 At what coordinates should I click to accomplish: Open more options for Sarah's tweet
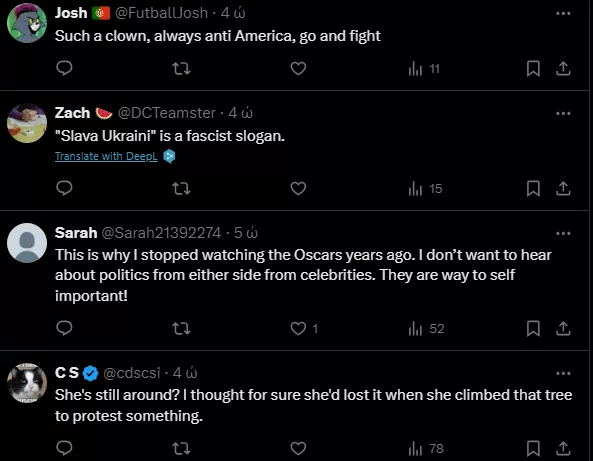563,233
